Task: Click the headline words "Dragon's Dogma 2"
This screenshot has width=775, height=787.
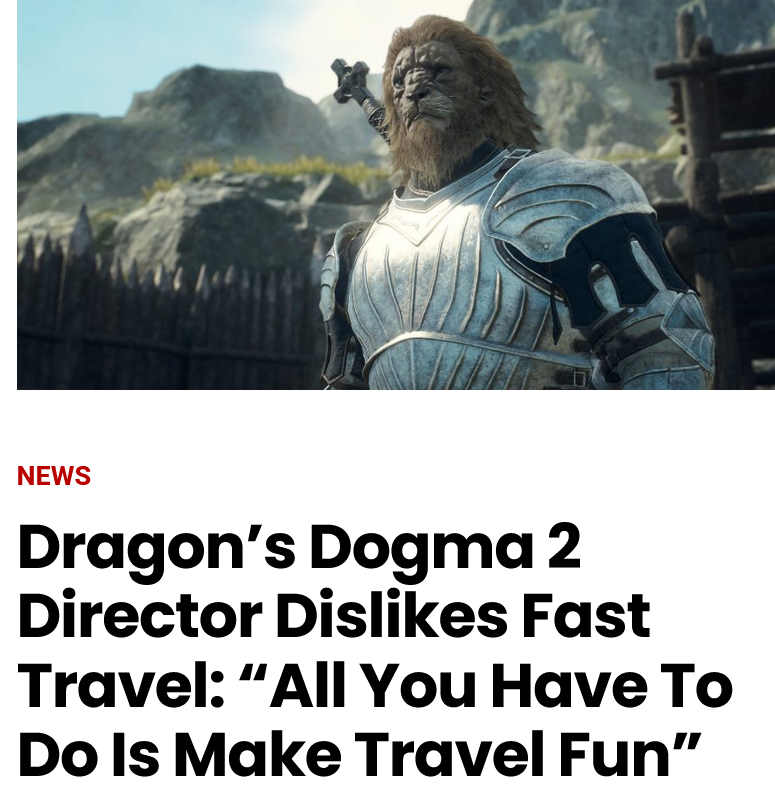Action: 299,548
